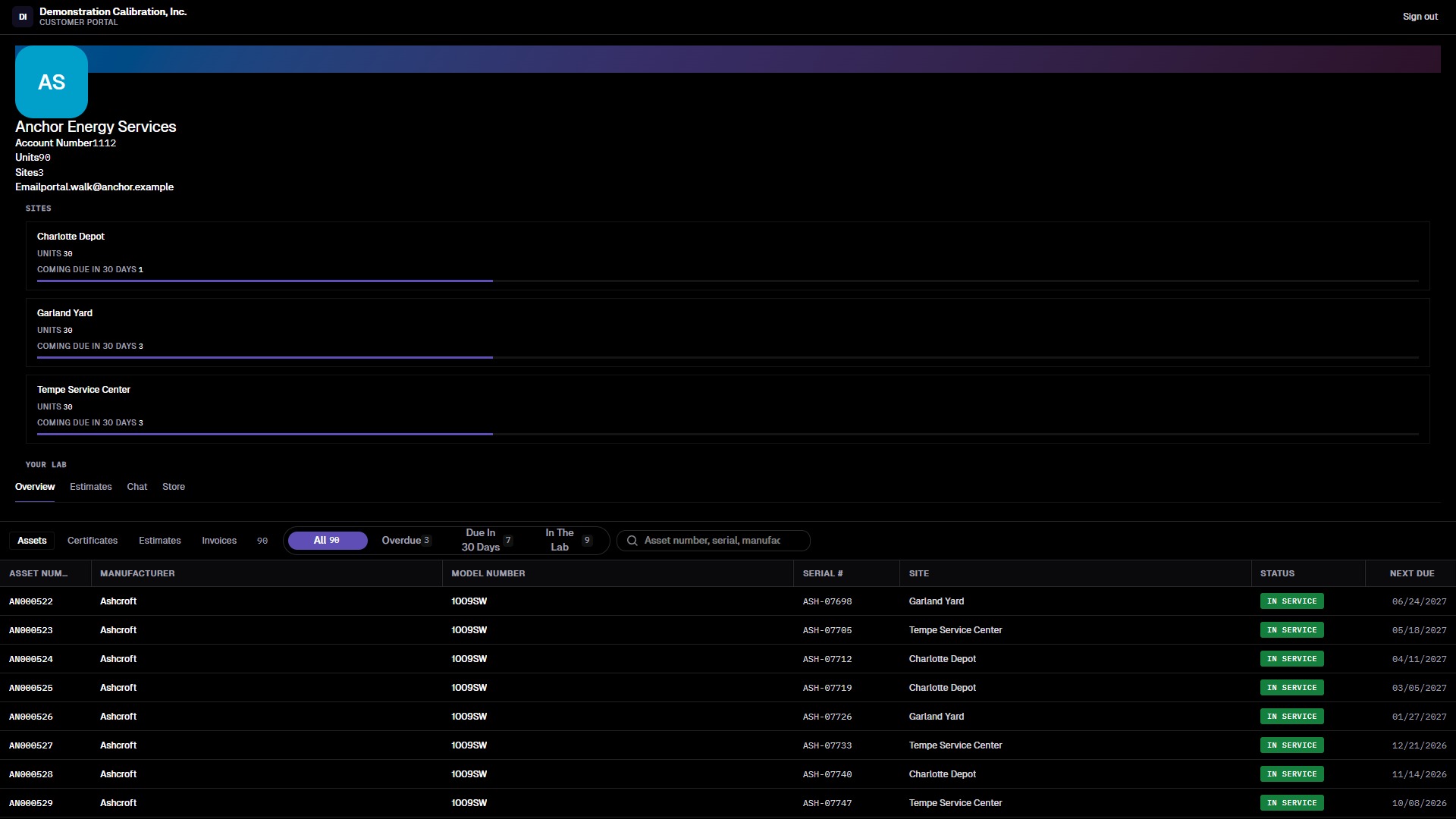Sign out of the portal
This screenshot has width=1456, height=819.
coord(1420,17)
